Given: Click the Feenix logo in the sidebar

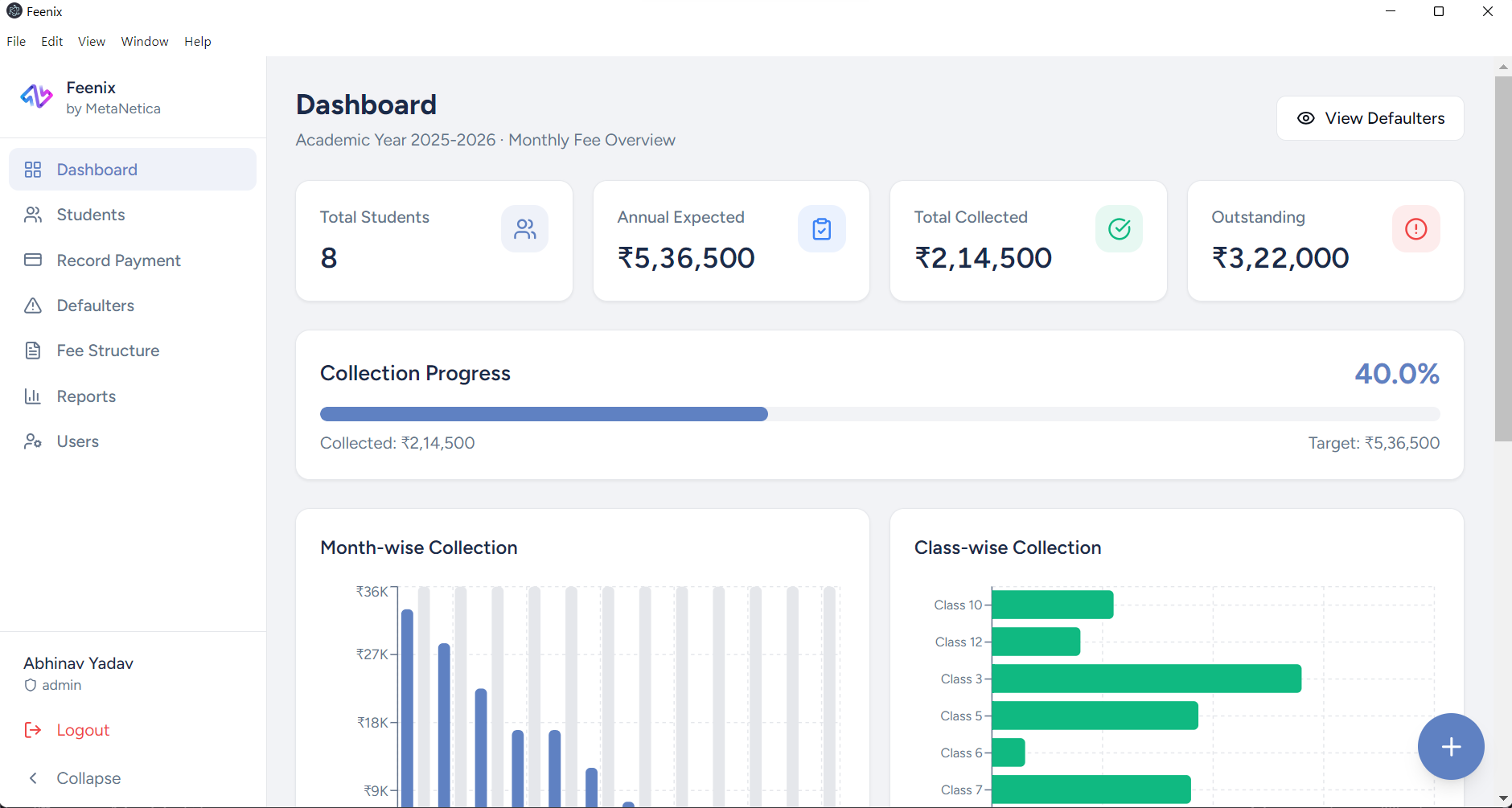Looking at the screenshot, I should click(x=36, y=96).
